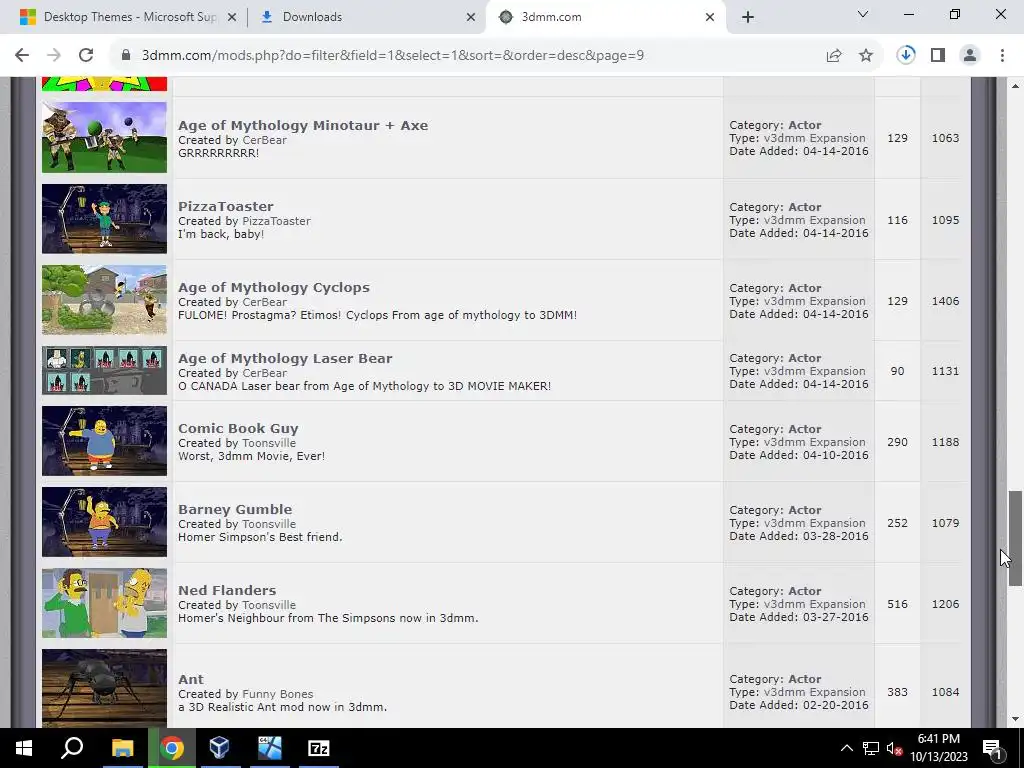This screenshot has height=768, width=1024.
Task: Click the Cyclops thumbnail image
Action: pyautogui.click(x=104, y=300)
